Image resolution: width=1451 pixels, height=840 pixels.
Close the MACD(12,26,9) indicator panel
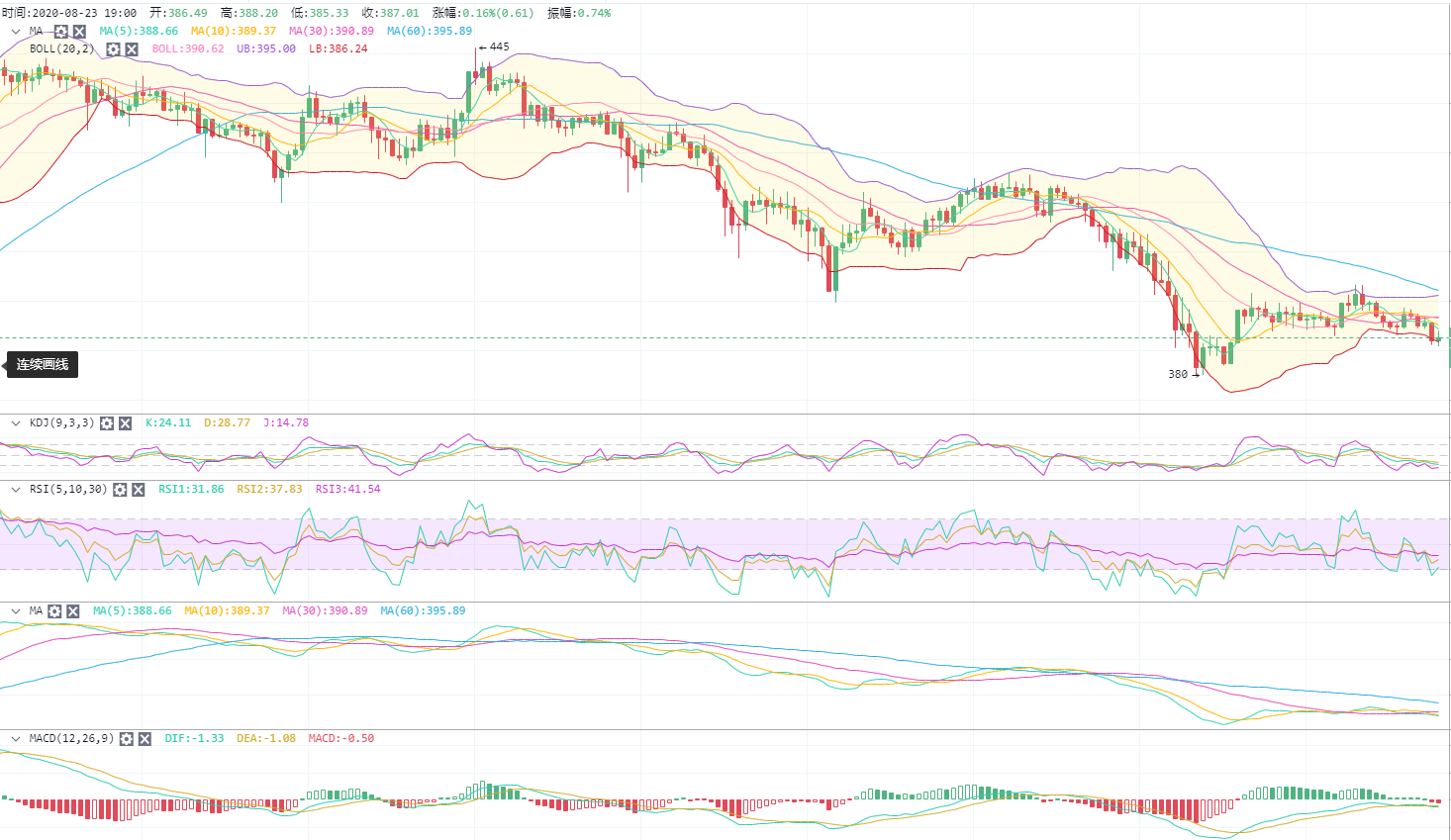coord(145,739)
